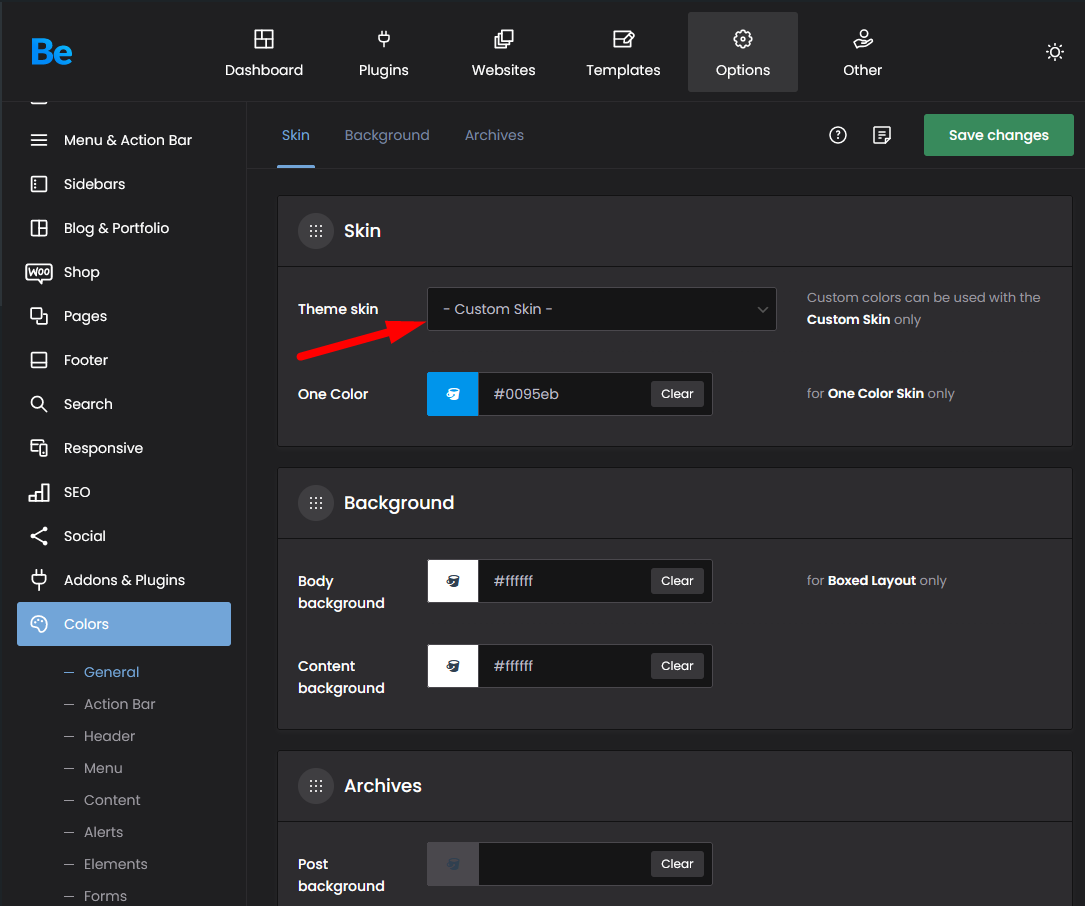Open the Theme skin dropdown
The image size is (1085, 906).
pyautogui.click(x=601, y=309)
